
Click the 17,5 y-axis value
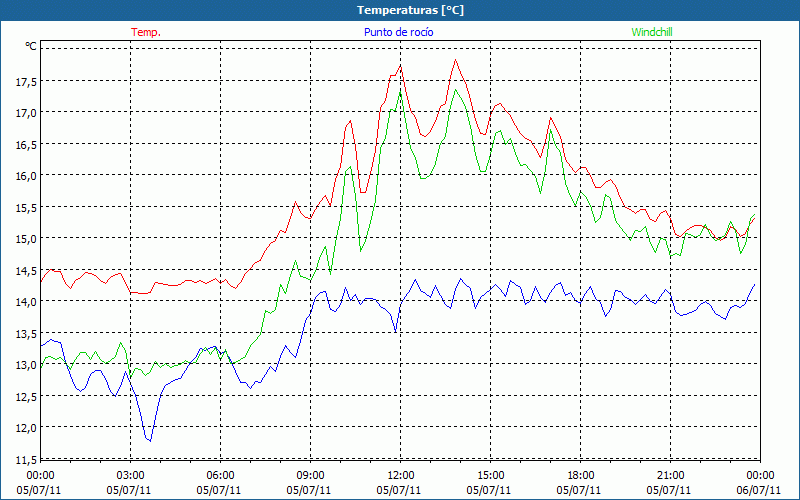pyautogui.click(x=26, y=82)
